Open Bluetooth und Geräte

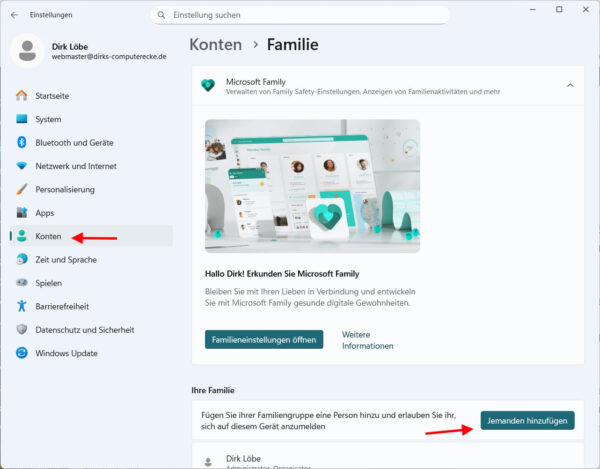tap(91, 142)
